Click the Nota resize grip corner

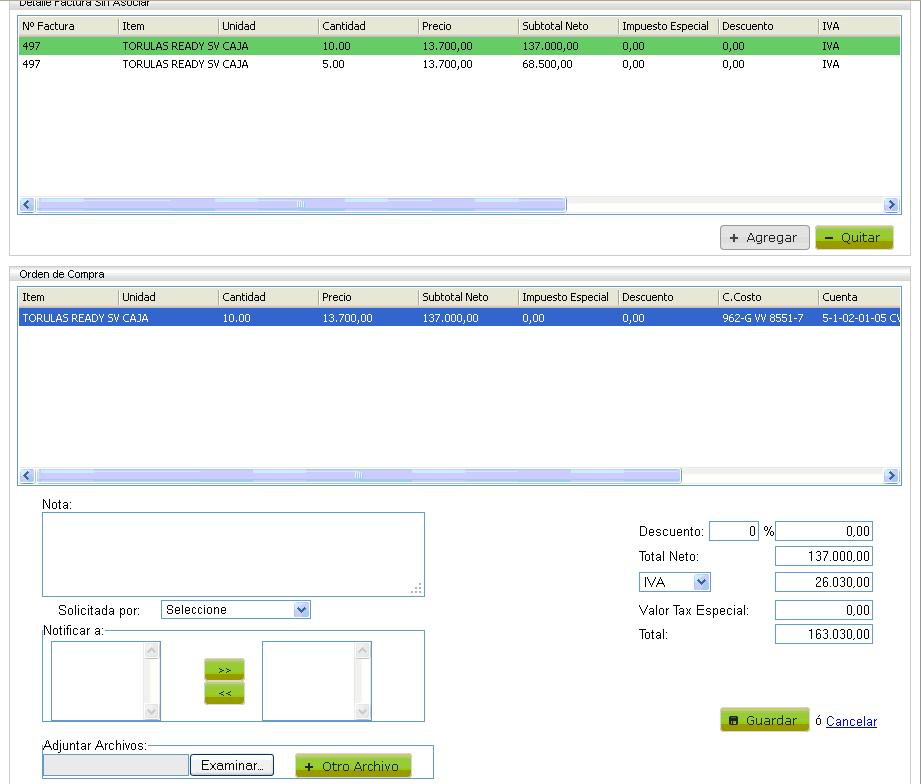coord(416,589)
